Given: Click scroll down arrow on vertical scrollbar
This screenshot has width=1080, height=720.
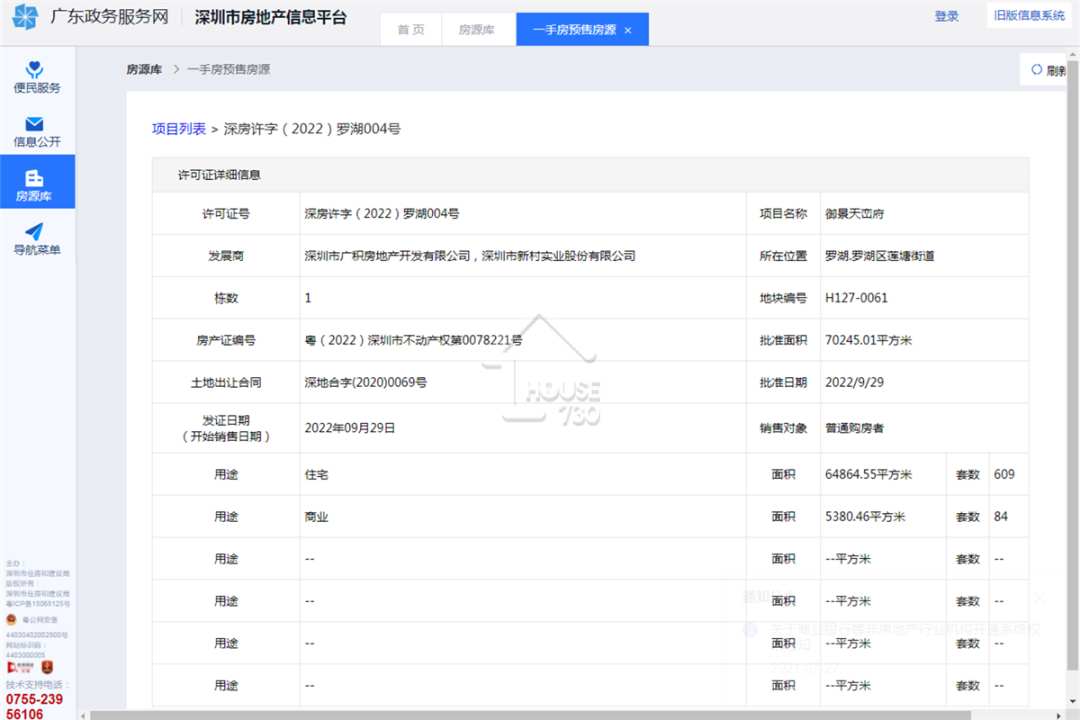Looking at the screenshot, I should (x=1073, y=701).
